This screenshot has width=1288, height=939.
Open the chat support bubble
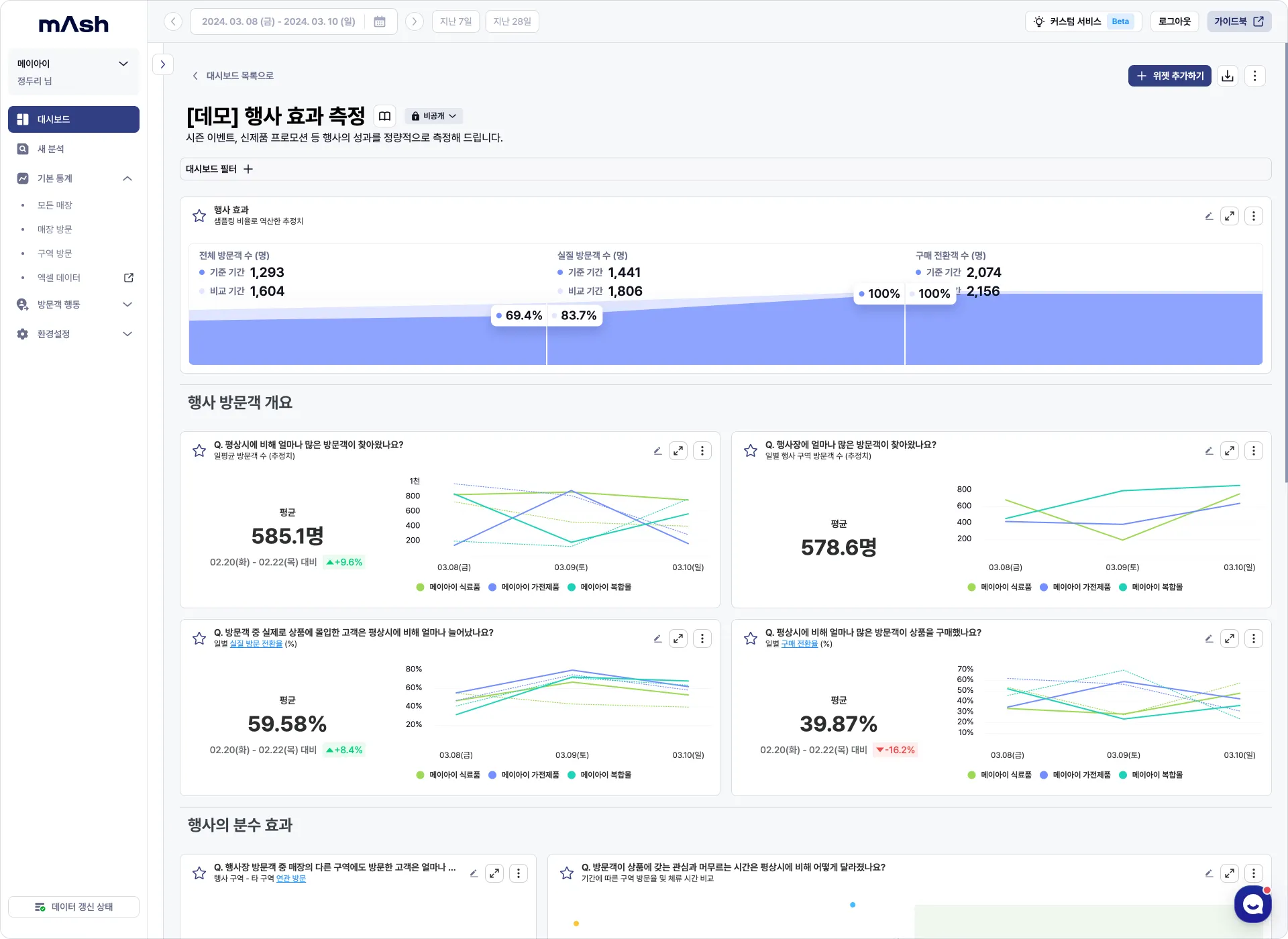1252,904
